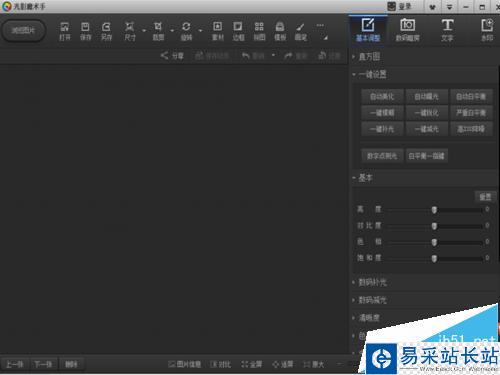Click the 一键减光 button
Viewport: 500px width, 375px height.
[426, 129]
